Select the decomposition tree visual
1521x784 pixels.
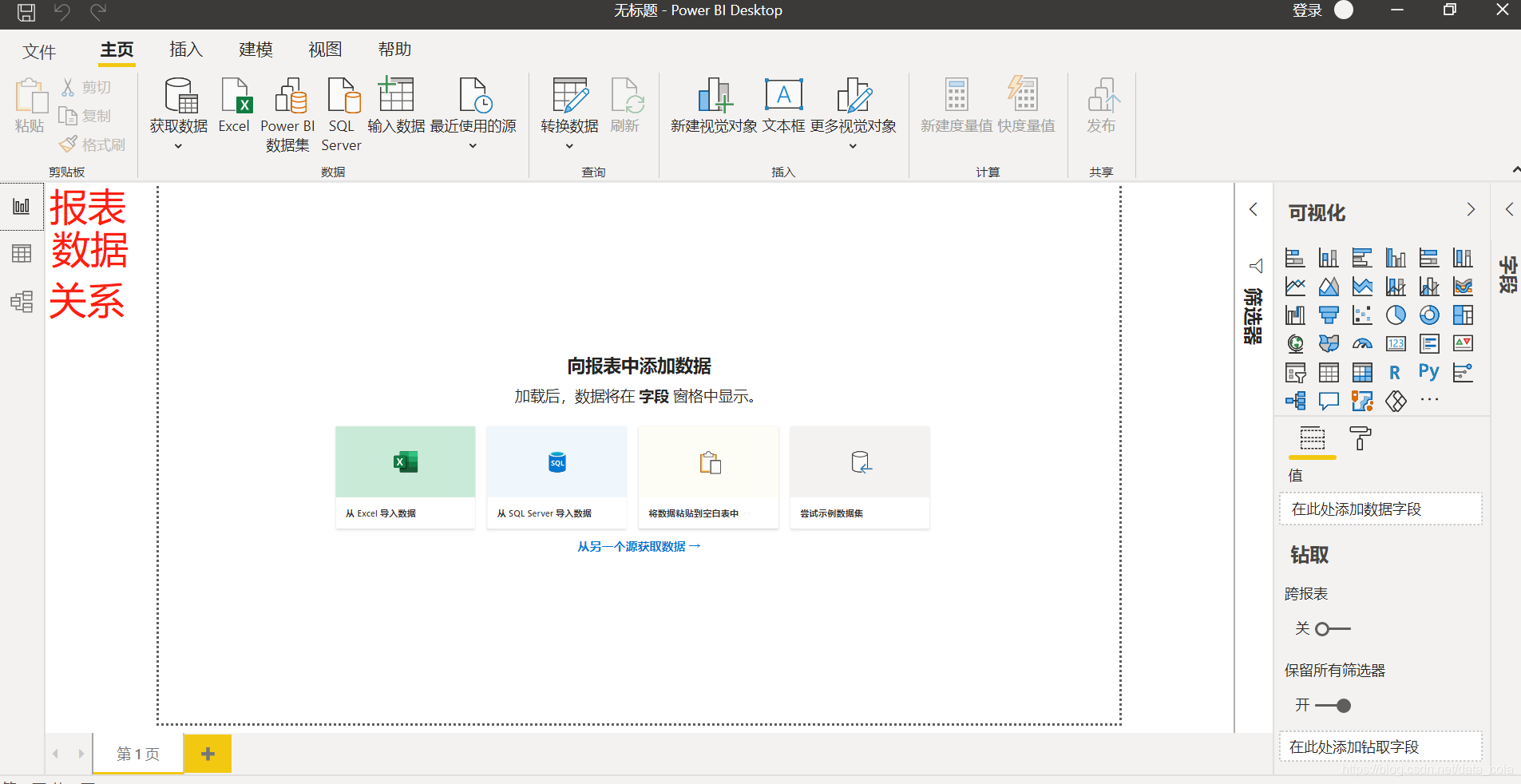point(1295,401)
